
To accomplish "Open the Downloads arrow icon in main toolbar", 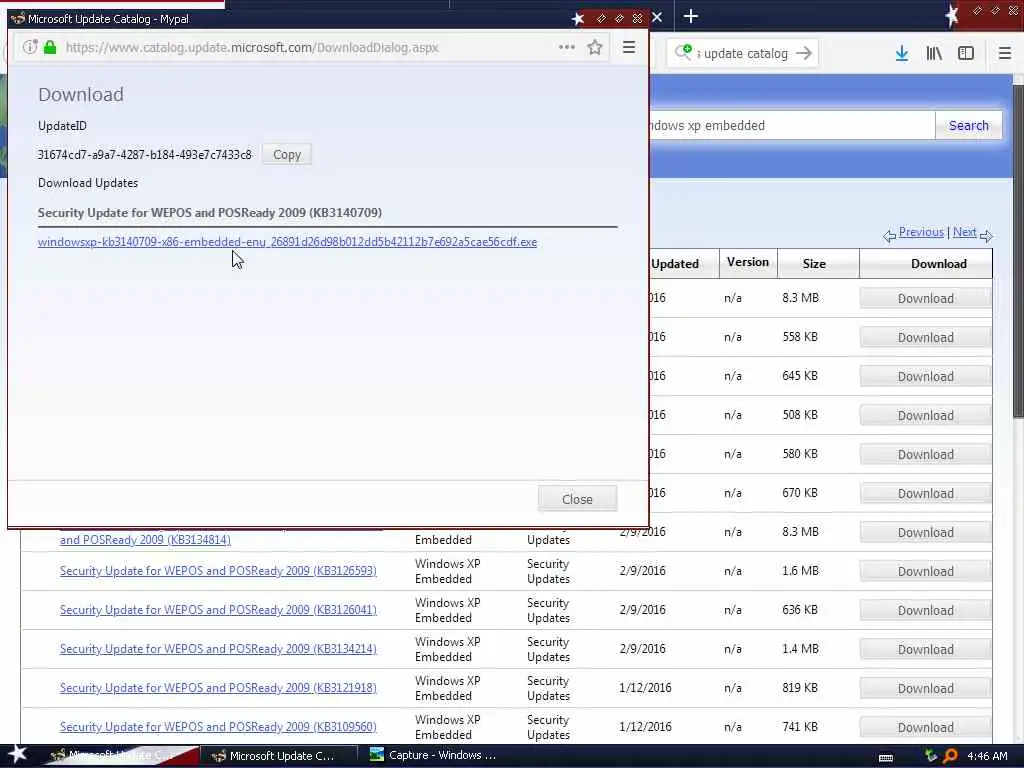I will pyautogui.click(x=902, y=54).
